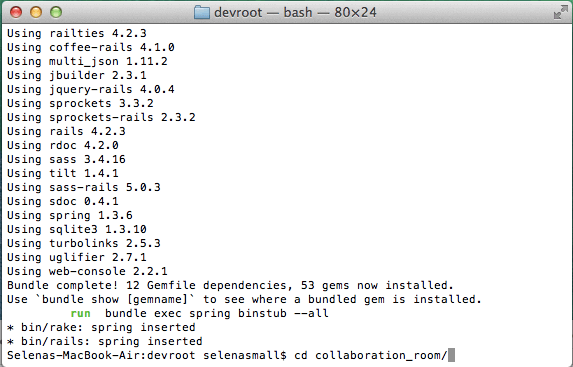Click the 'Selenas-MacBook-Air:devroot' prompt text
Image resolution: width=573 pixels, height=367 pixels.
[101, 355]
